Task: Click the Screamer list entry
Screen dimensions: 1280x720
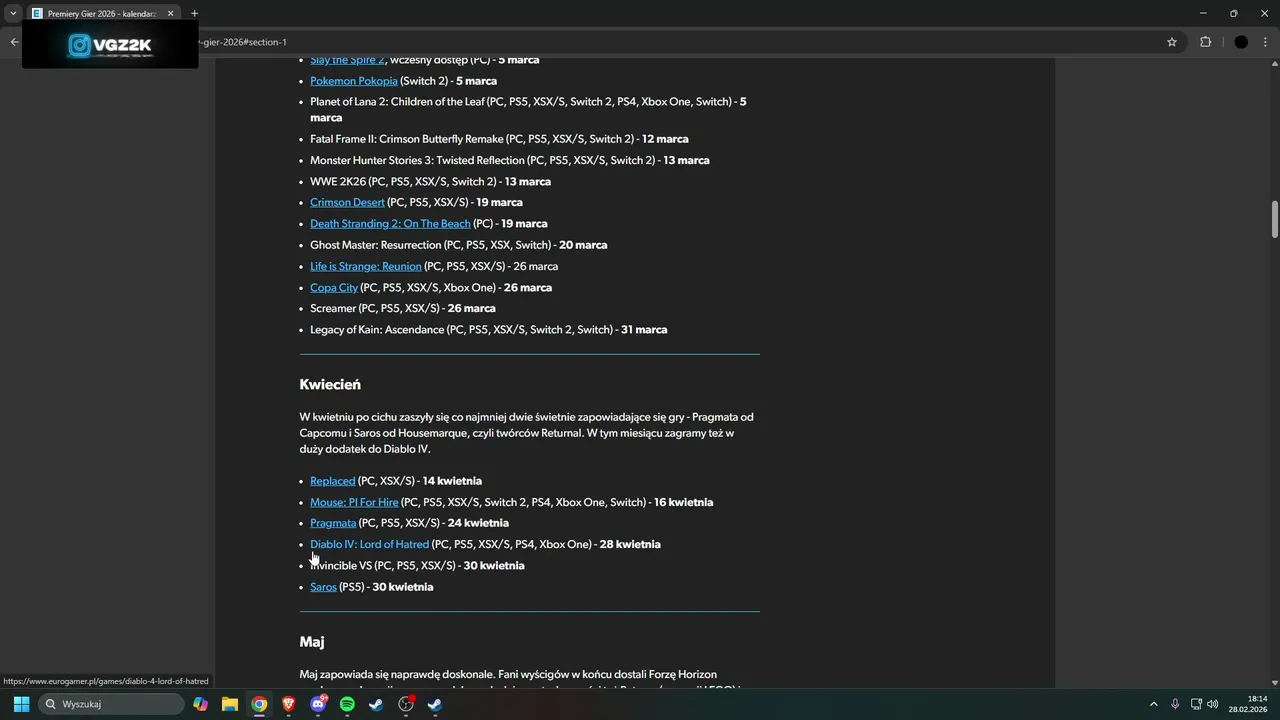Action: click(403, 309)
